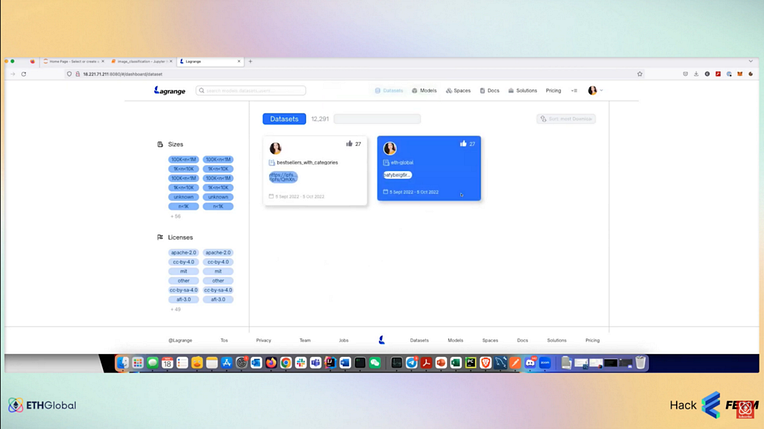Open the Tos footer link
The height and width of the screenshot is (429, 764).
point(224,340)
